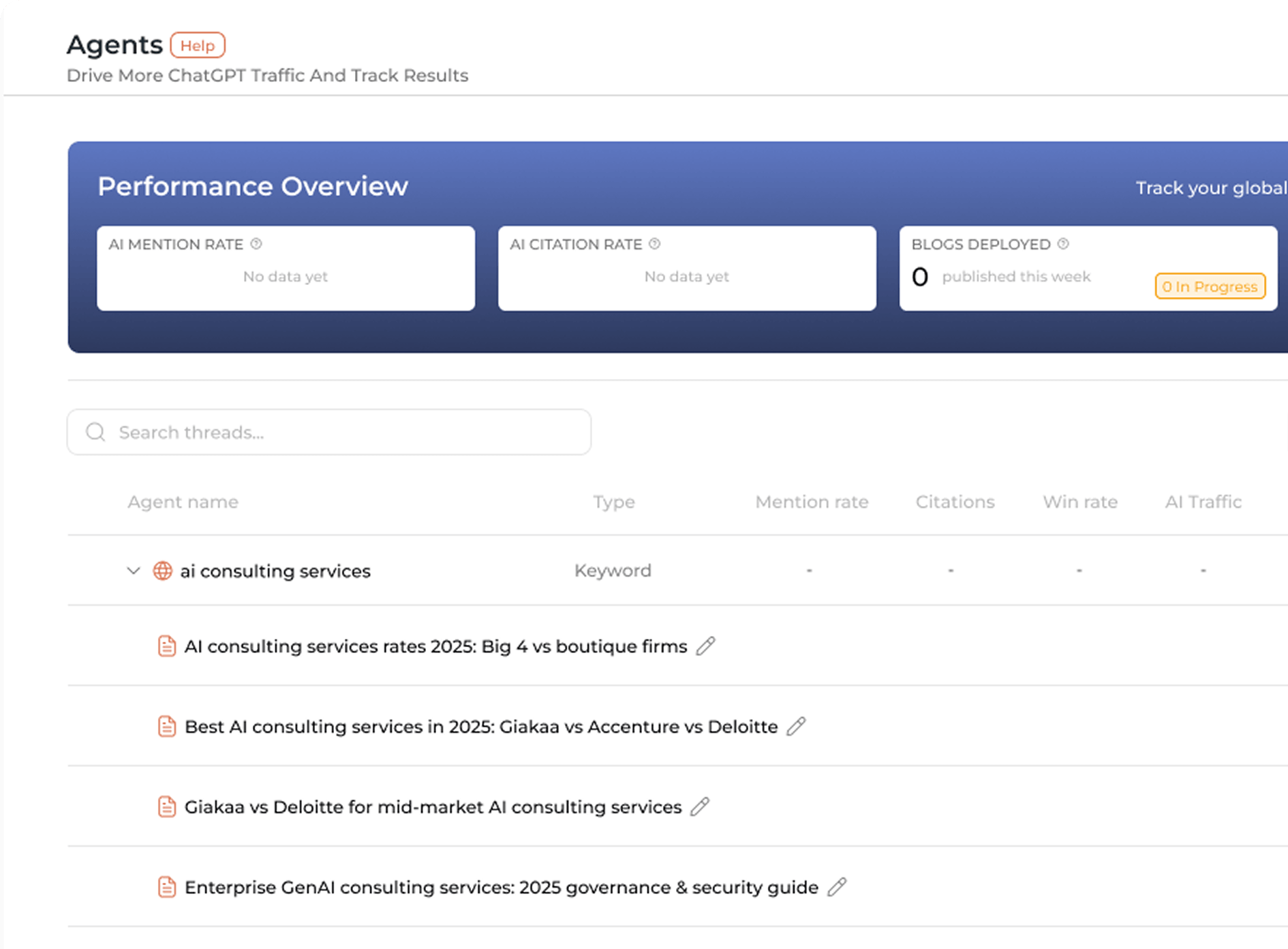The image size is (1288, 949).
Task: Click the Blogs Deployed info icon
Action: tap(1063, 244)
